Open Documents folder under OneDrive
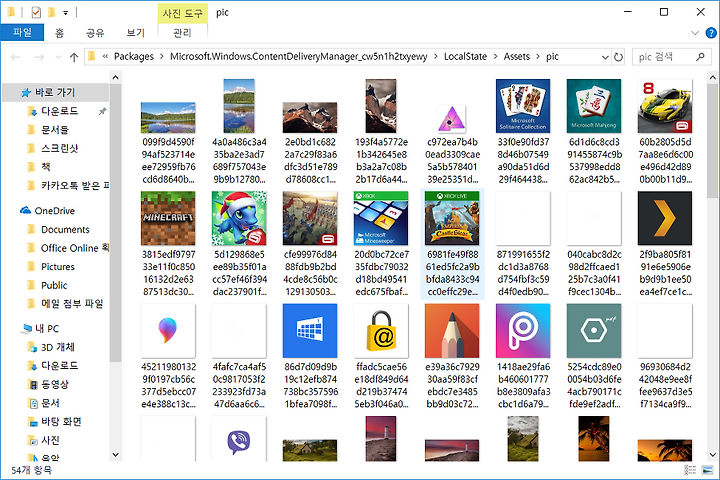The image size is (720, 480). 65,230
